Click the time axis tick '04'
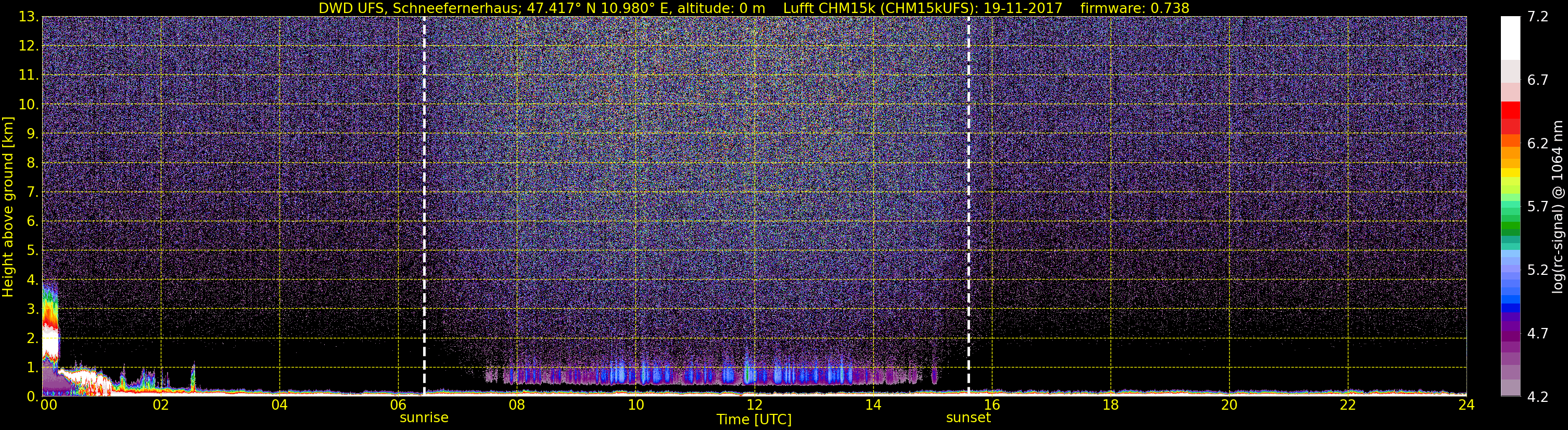The image size is (1568, 430). pos(279,405)
